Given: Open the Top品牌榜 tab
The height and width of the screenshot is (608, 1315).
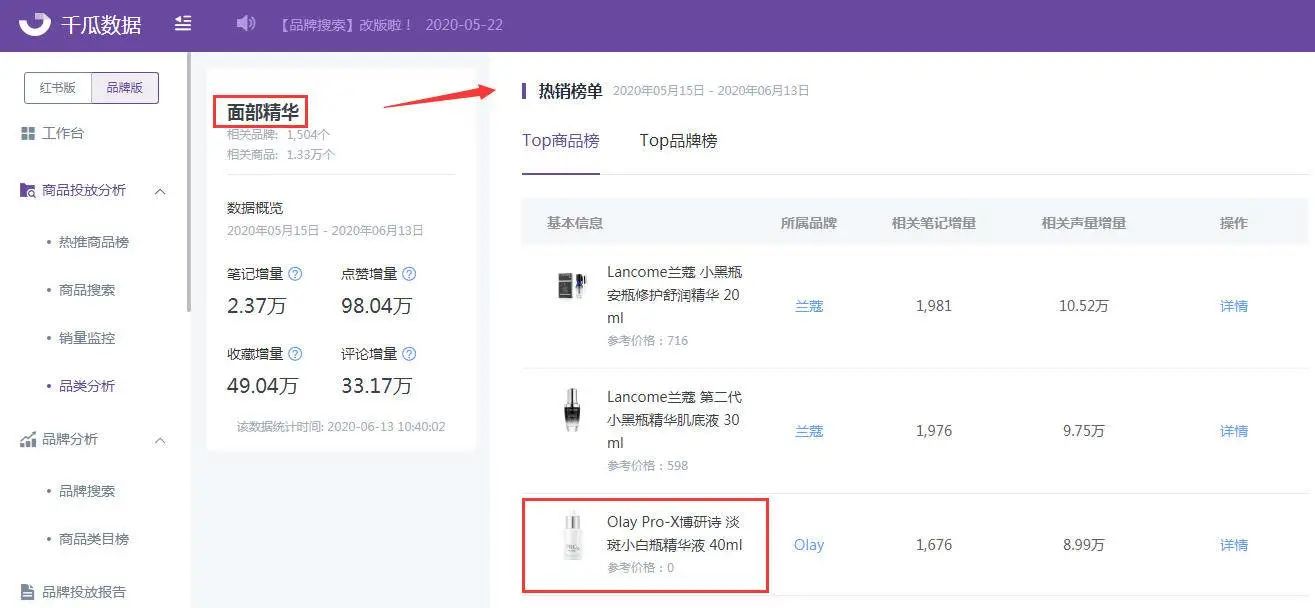Looking at the screenshot, I should click(679, 141).
